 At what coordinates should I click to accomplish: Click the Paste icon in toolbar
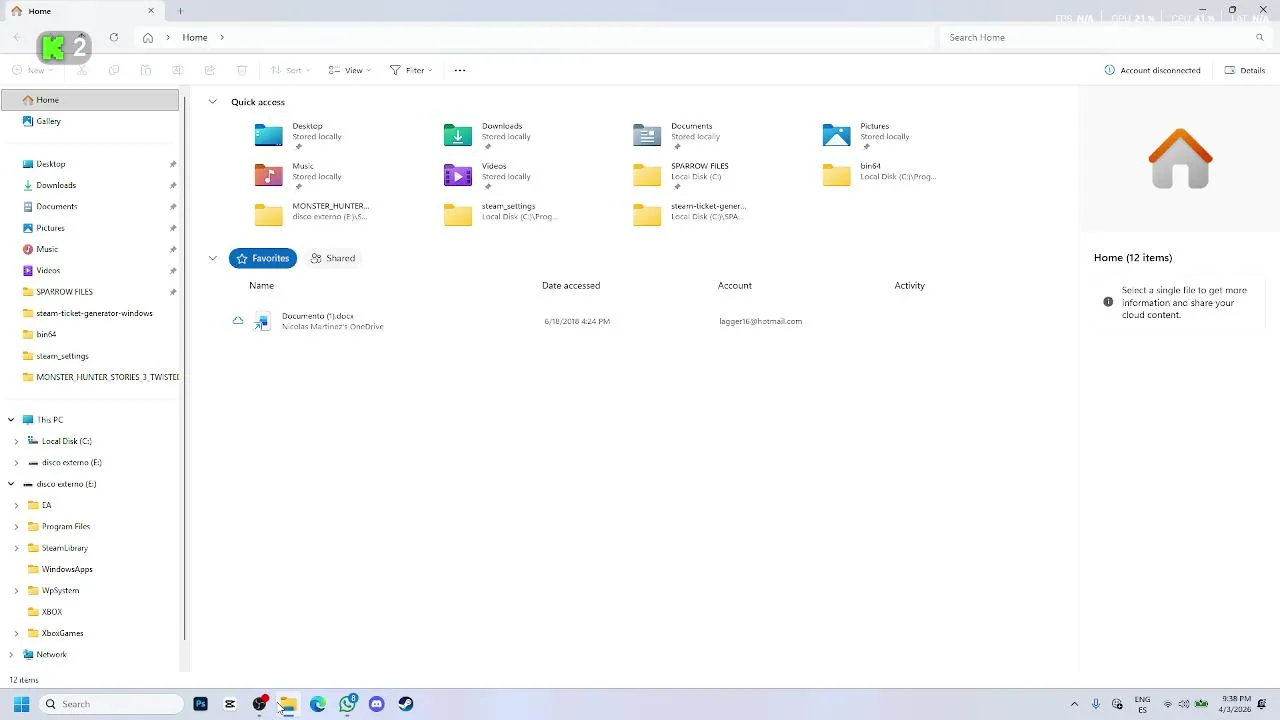146,70
